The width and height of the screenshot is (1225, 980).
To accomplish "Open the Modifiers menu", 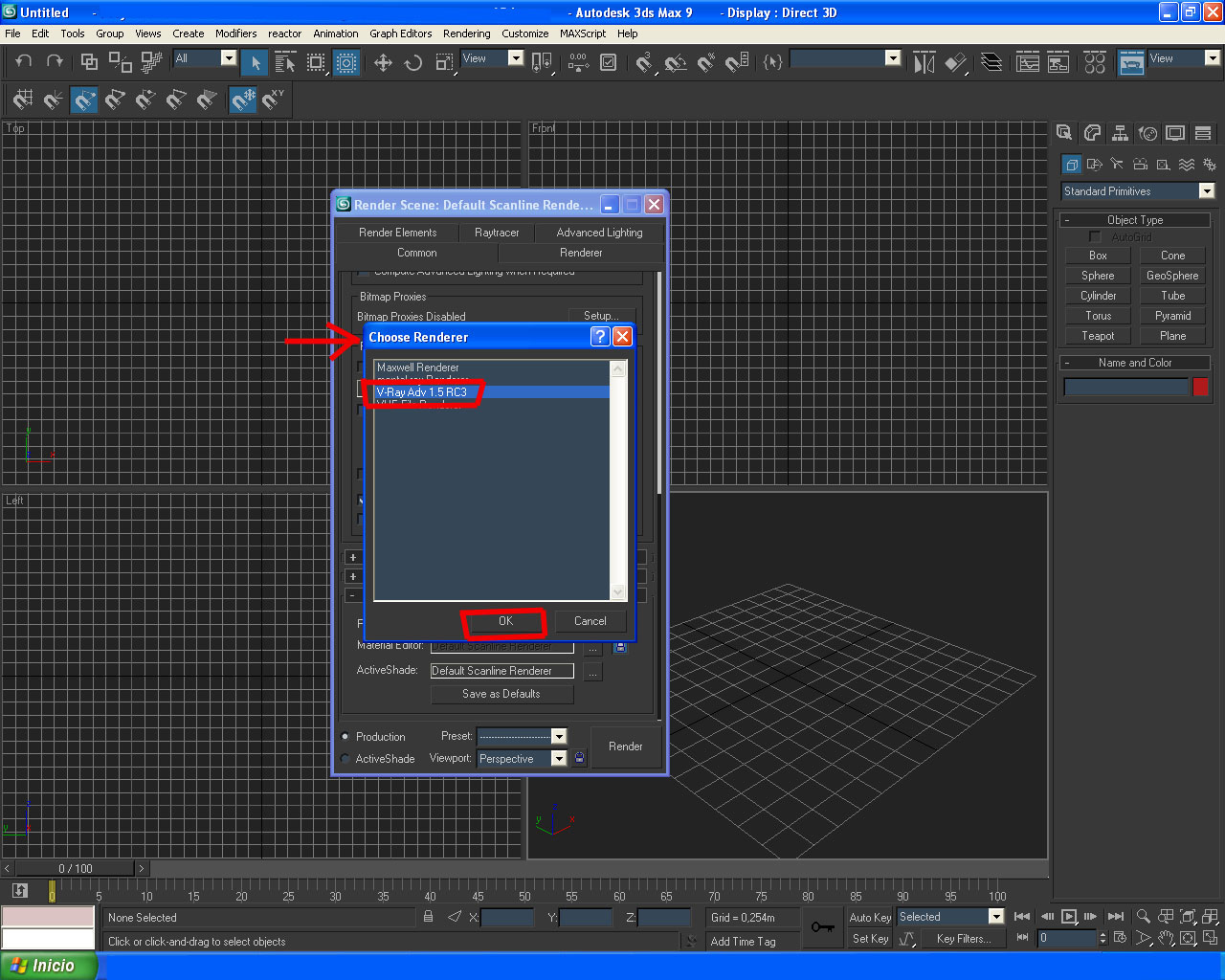I will point(235,33).
